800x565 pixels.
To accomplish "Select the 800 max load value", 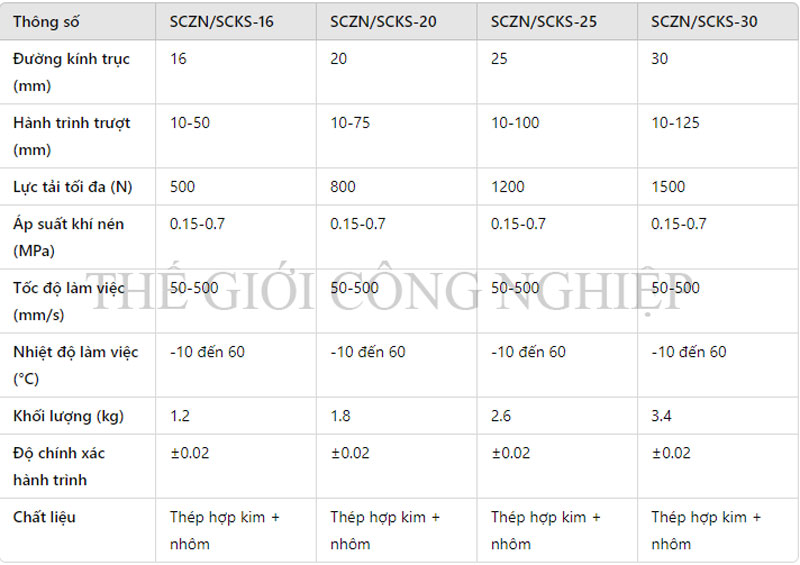I will [343, 187].
